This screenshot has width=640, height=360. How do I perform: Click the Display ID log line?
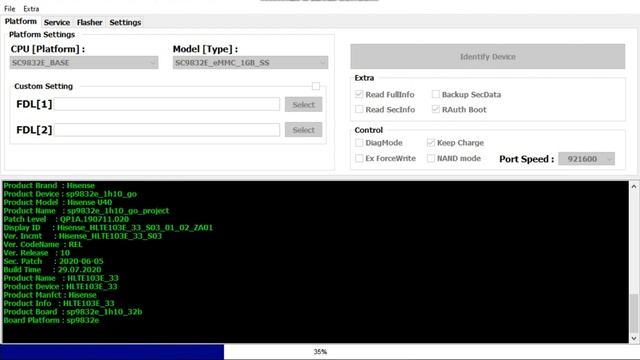(x=108, y=228)
